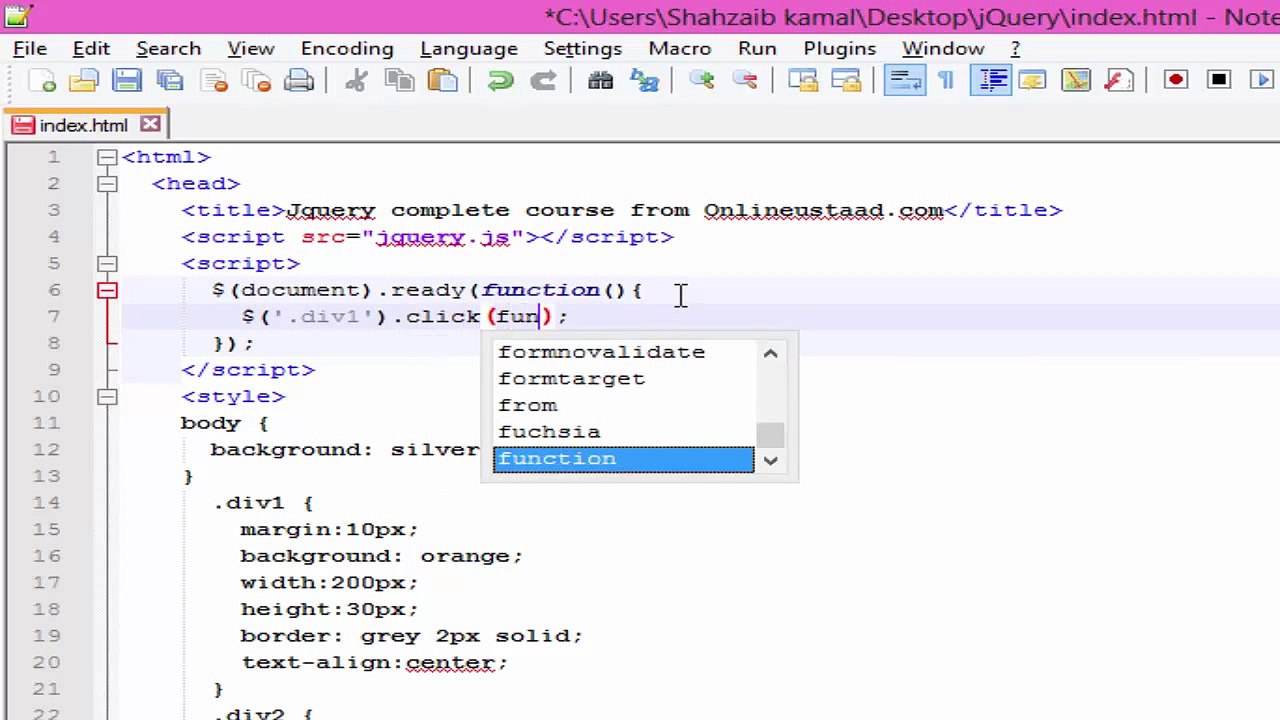Select the index.html document tab

[x=84, y=125]
